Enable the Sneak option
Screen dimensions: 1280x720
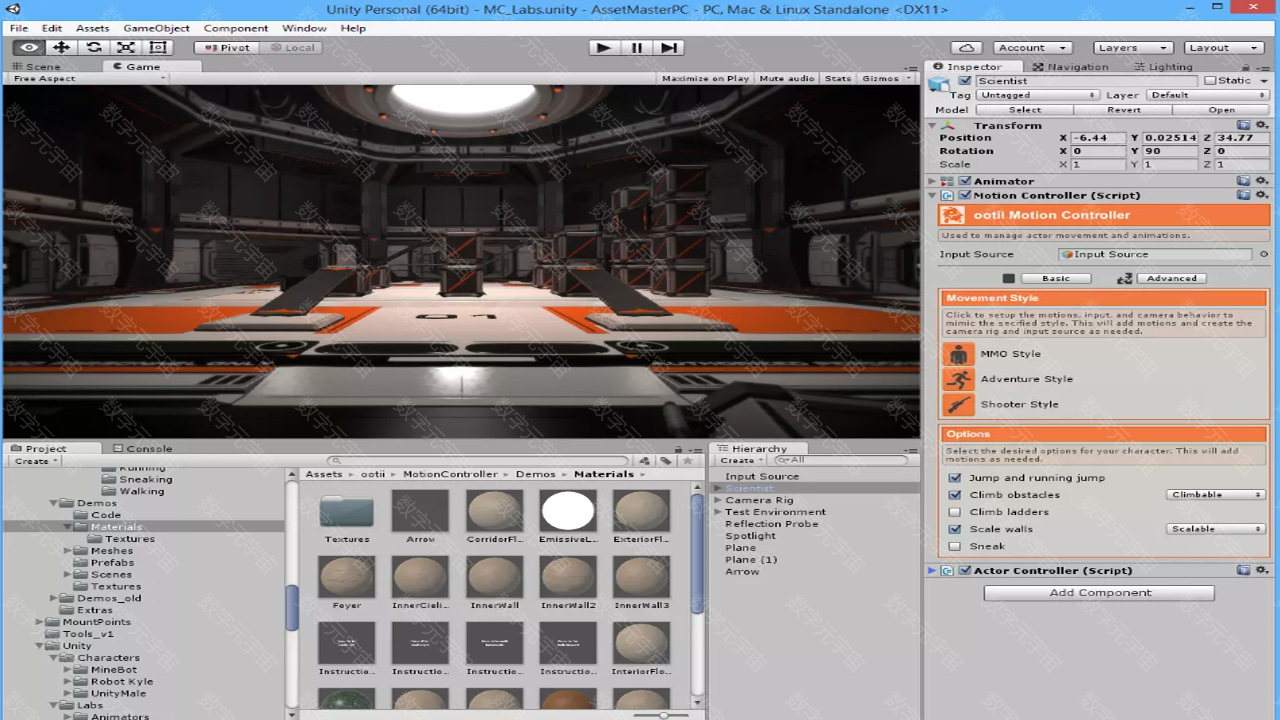(955, 546)
